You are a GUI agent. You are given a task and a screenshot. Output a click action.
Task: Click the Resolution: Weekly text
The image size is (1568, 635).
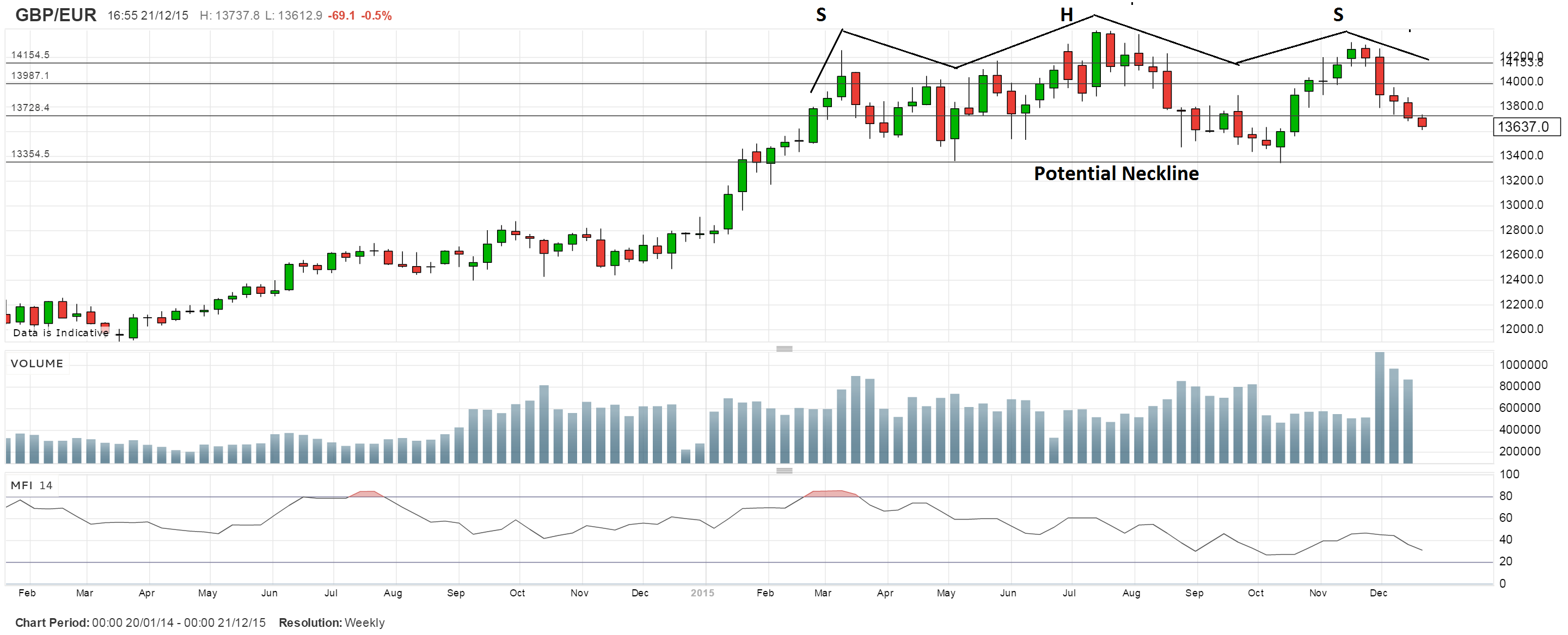click(x=331, y=622)
